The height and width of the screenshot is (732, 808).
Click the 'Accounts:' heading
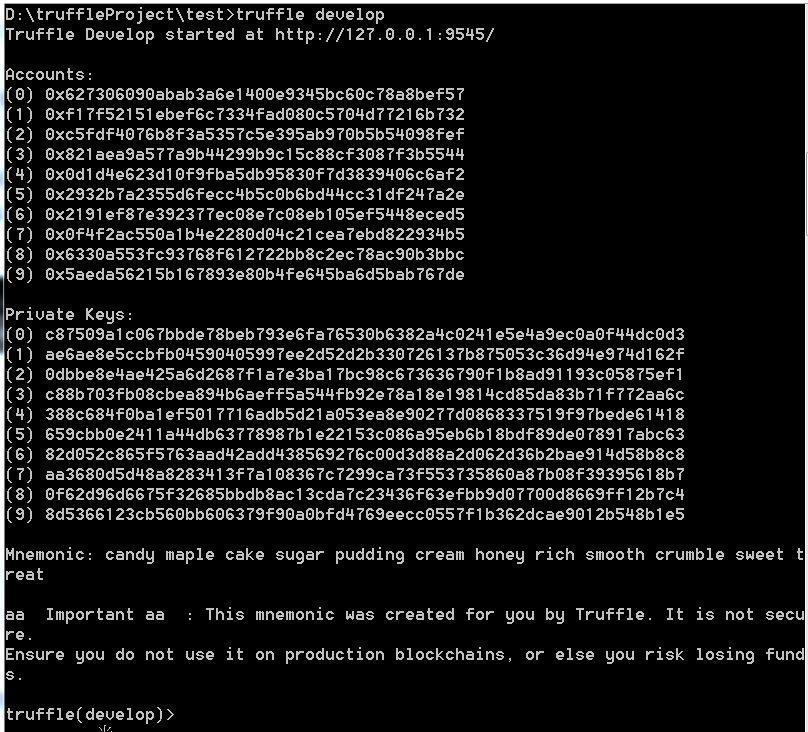click(x=49, y=75)
